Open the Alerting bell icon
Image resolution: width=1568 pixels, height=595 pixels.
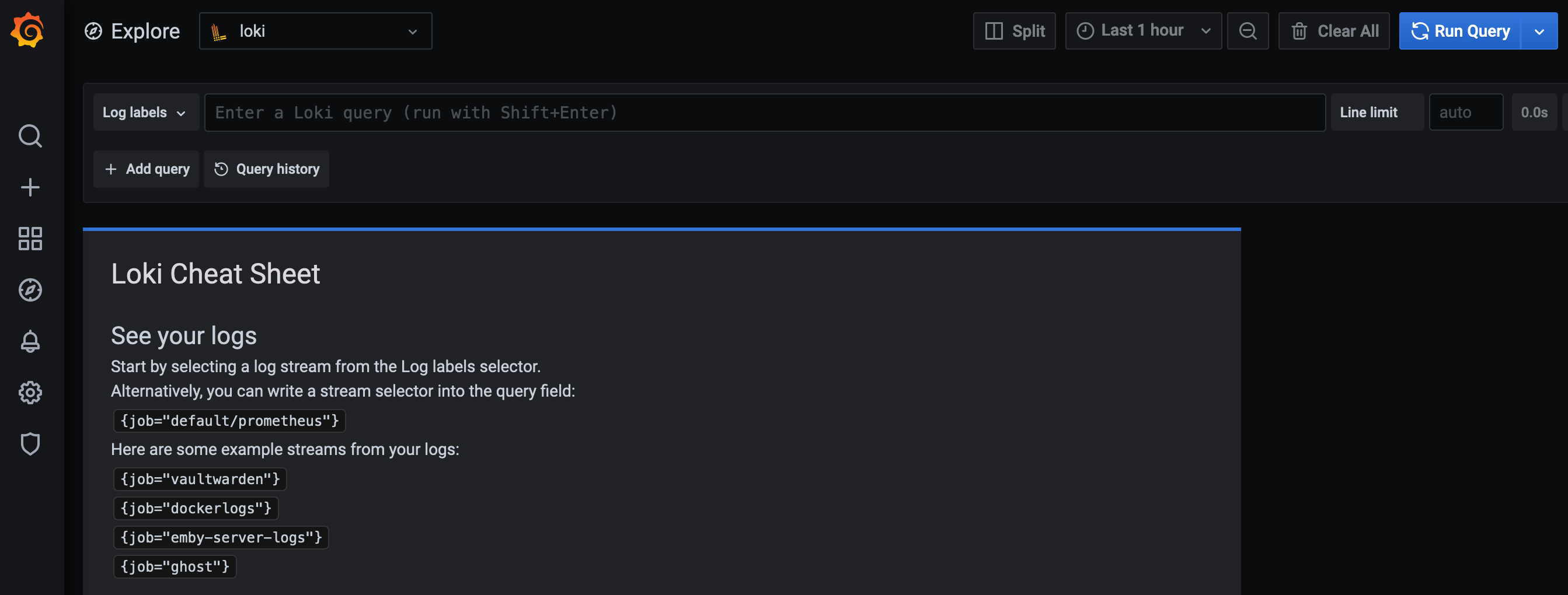pos(29,341)
